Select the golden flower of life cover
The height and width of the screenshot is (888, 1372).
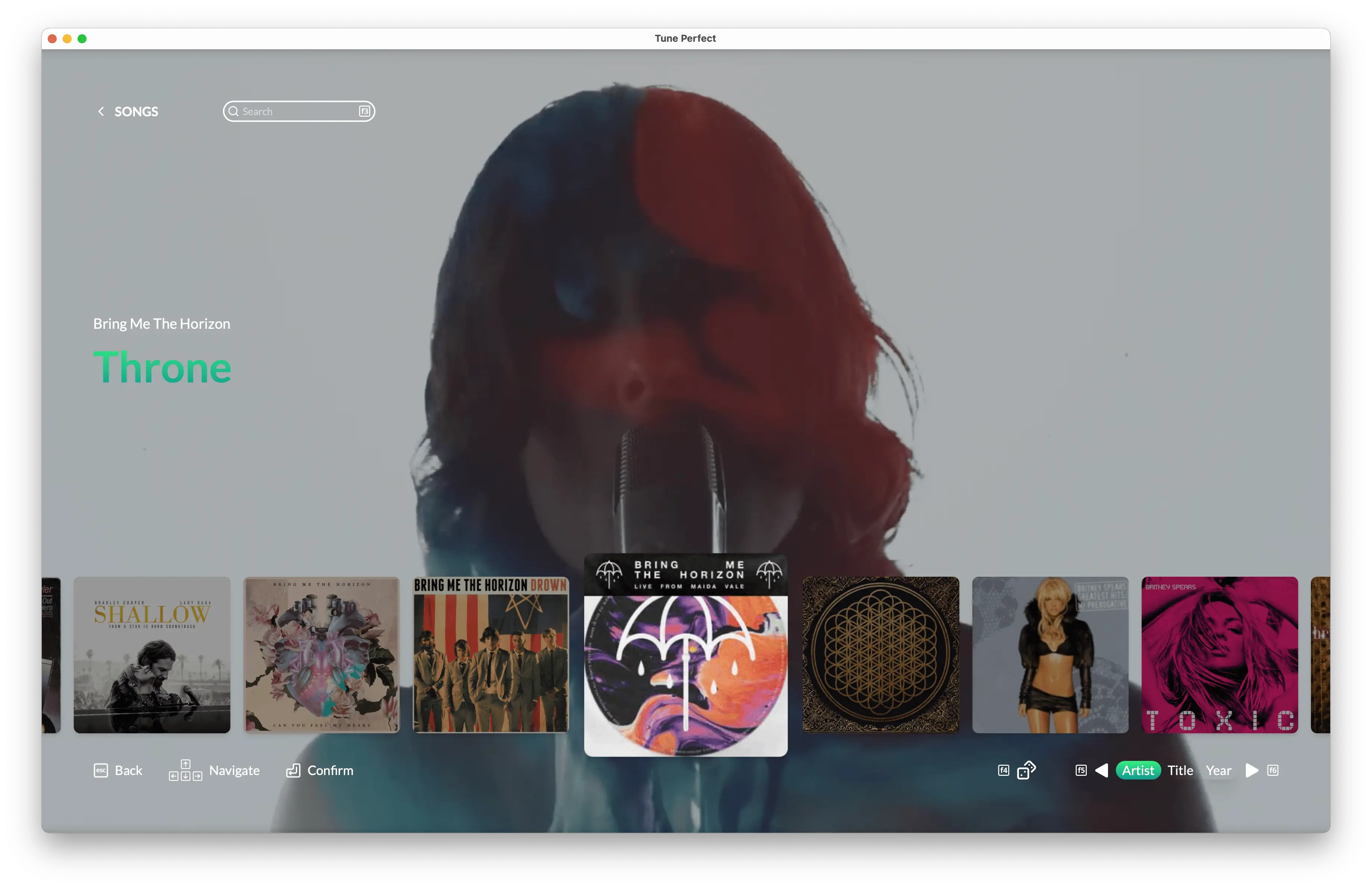click(880, 655)
